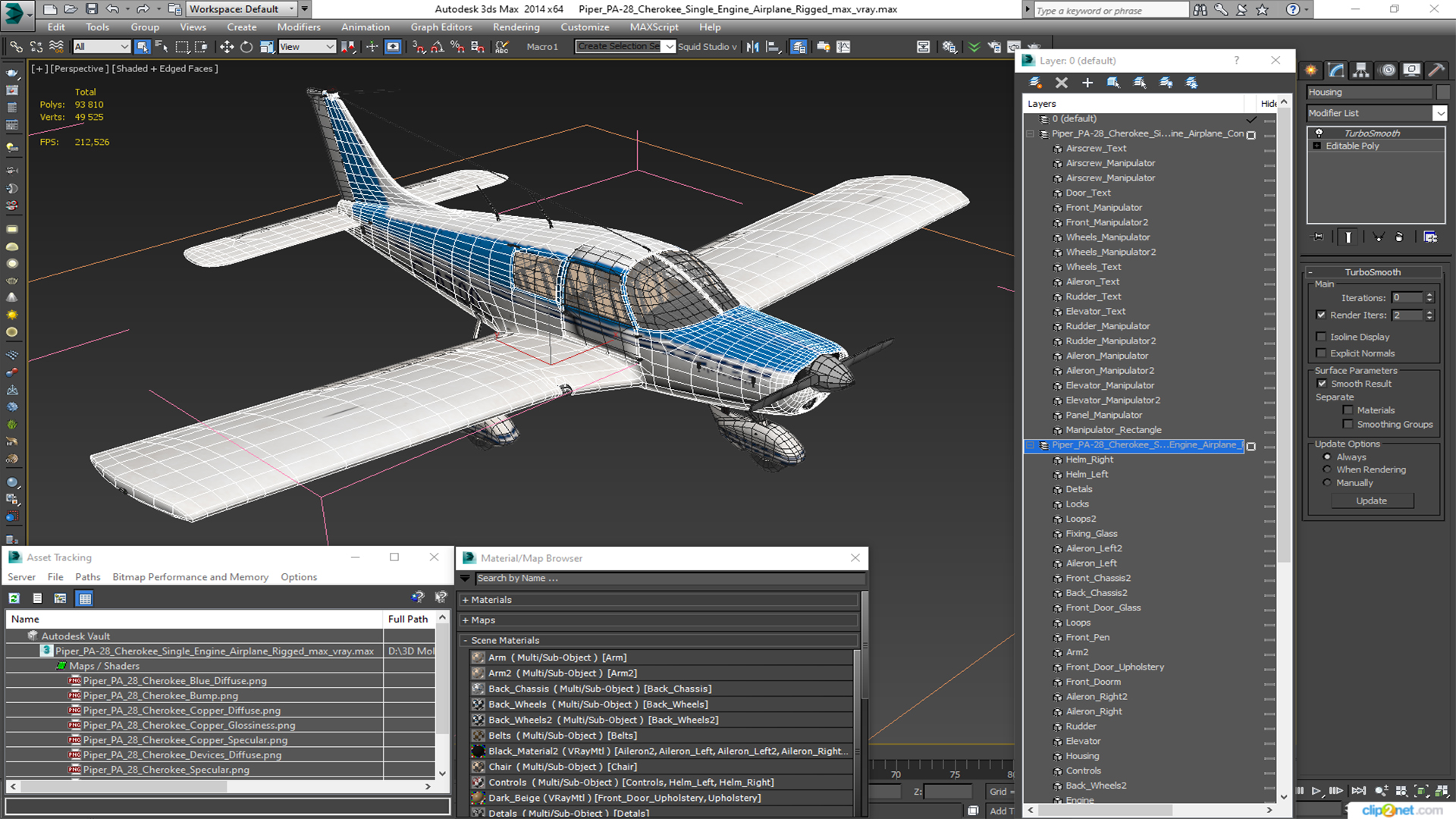Select the Manually update option
This screenshot has width=1456, height=819.
point(1327,482)
